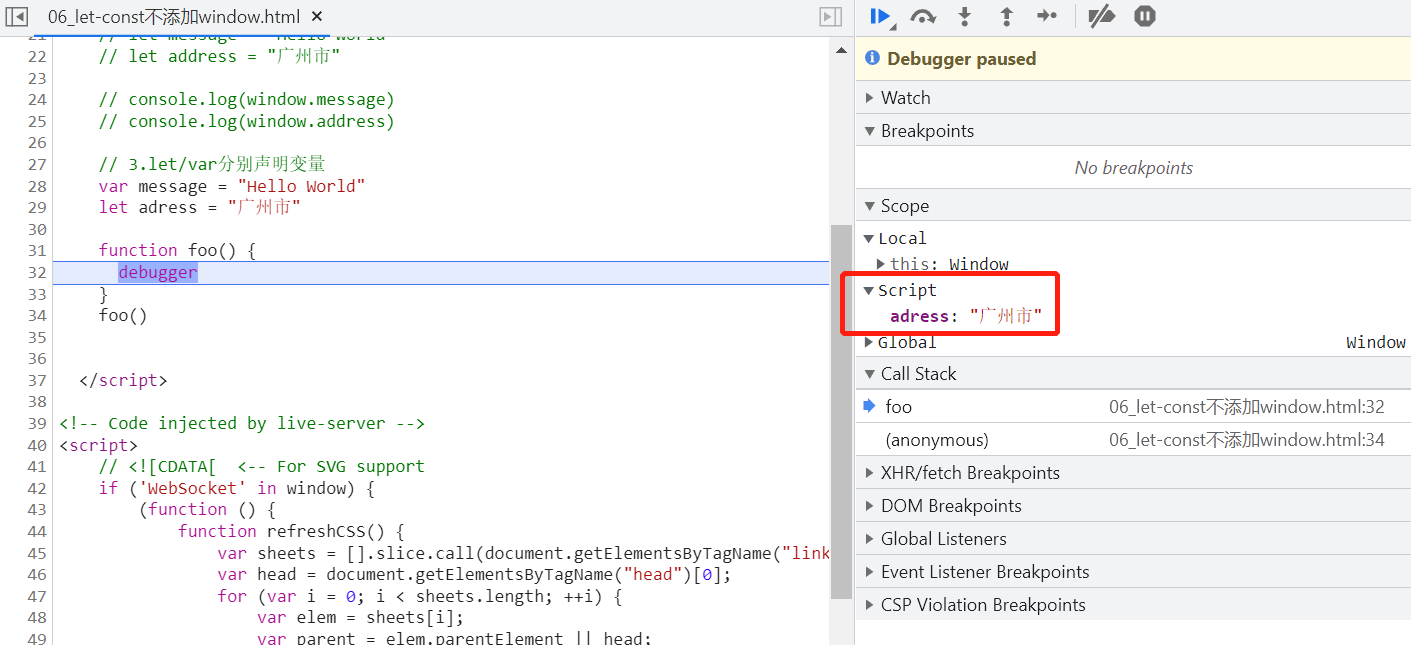Select the foo call stack frame
Screen dimensions: 1411x645
tap(898, 407)
